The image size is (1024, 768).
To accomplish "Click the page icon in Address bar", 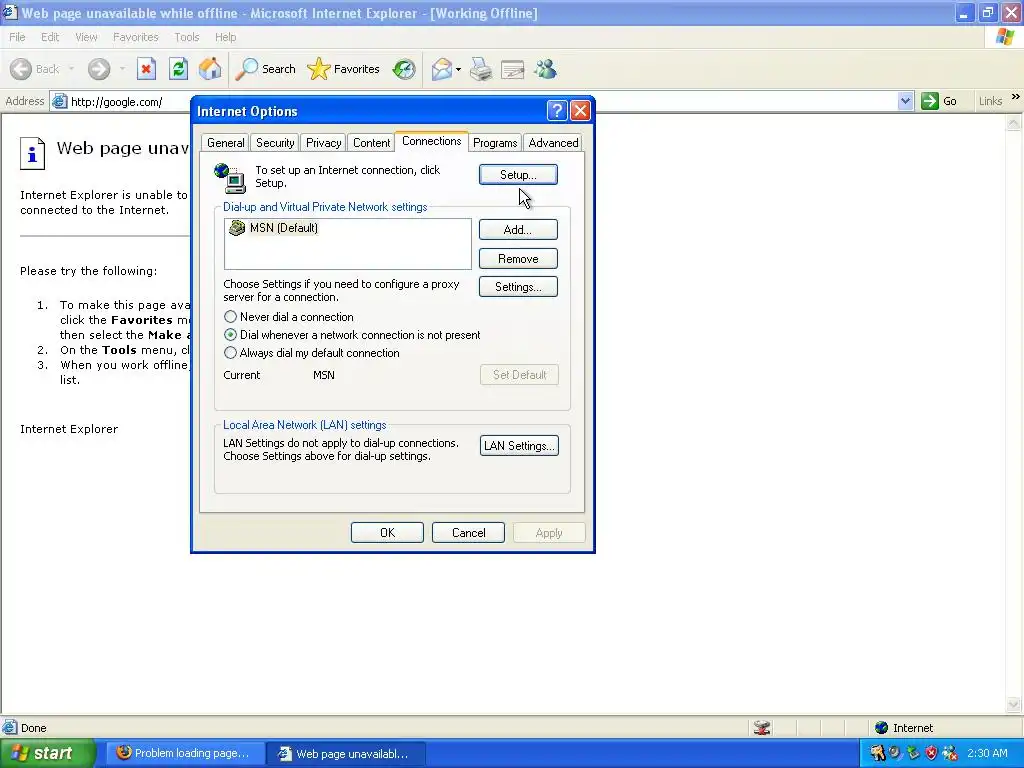I will pyautogui.click(x=59, y=101).
